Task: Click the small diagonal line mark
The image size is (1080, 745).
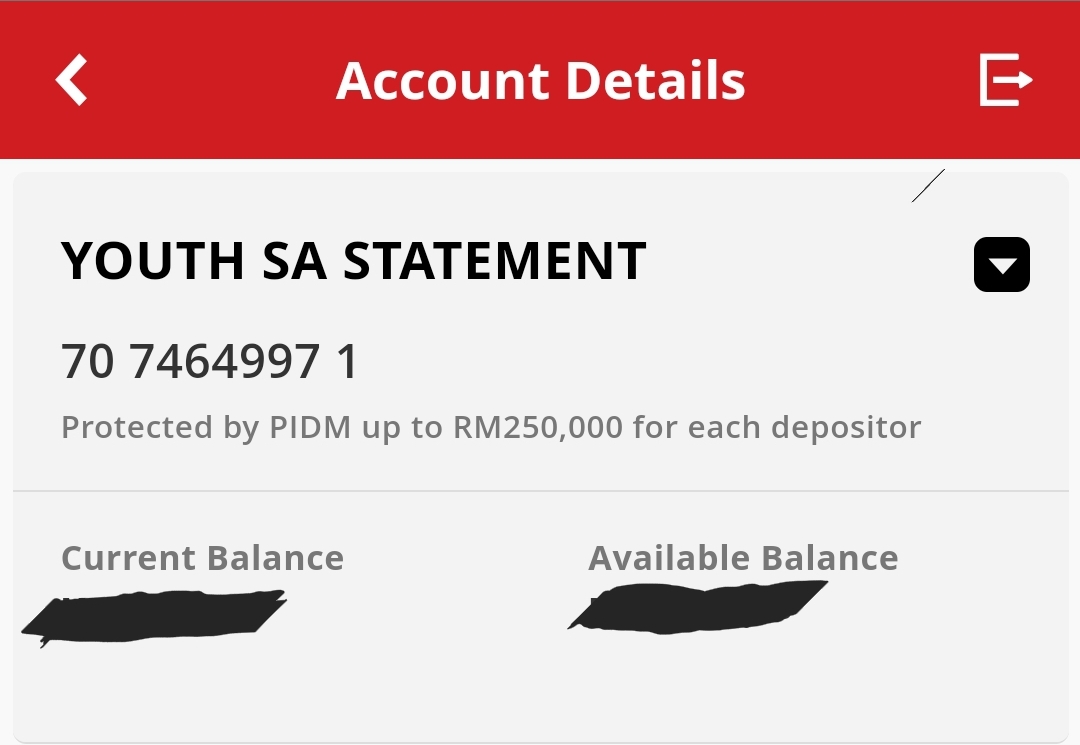Action: coord(928,186)
